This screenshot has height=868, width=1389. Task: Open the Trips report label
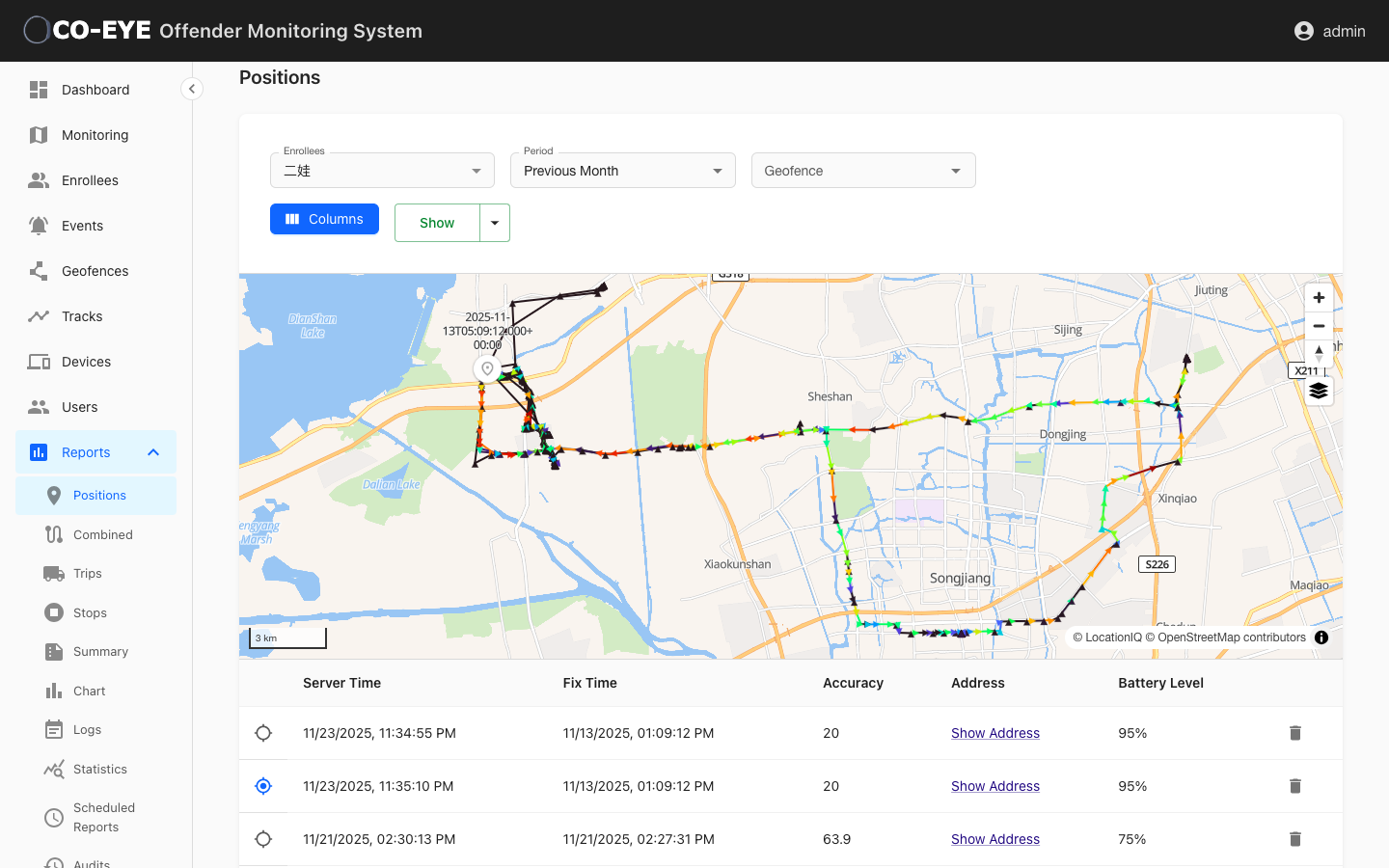click(x=88, y=574)
